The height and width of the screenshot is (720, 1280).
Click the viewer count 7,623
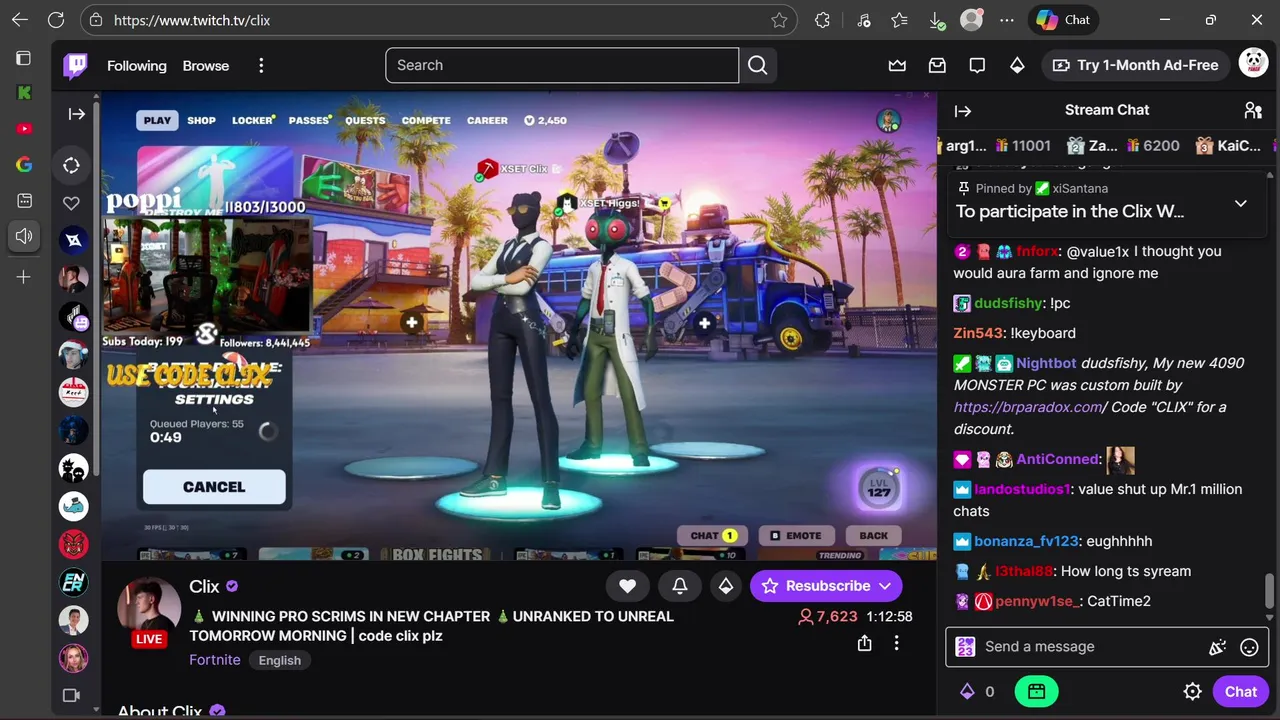click(x=827, y=616)
